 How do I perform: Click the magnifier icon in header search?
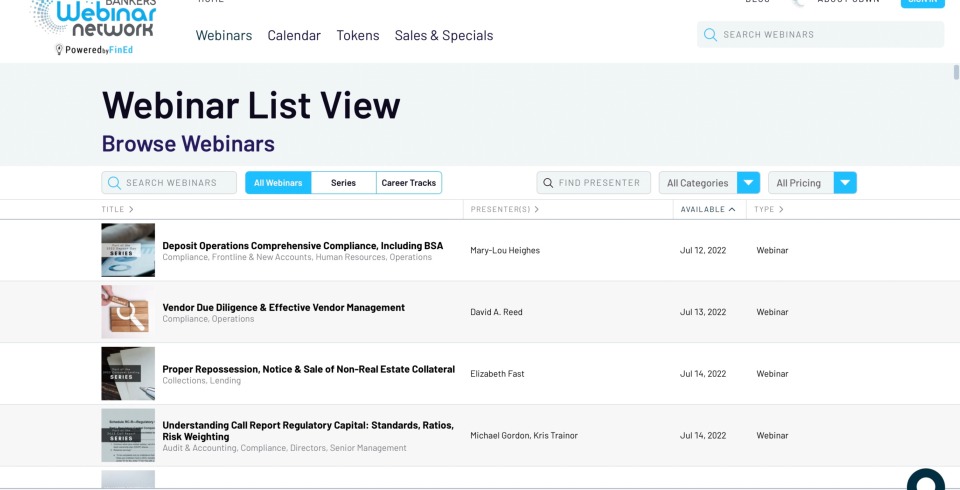pyautogui.click(x=710, y=34)
